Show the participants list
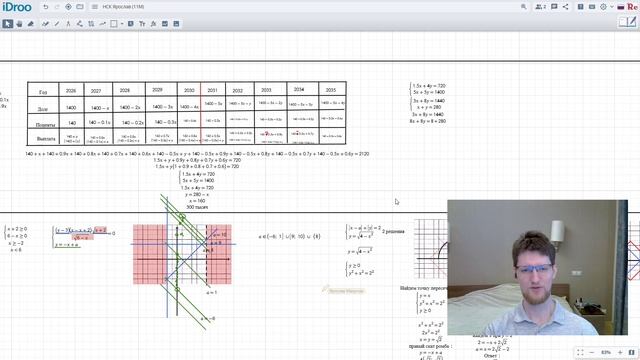The image size is (640, 360). pyautogui.click(x=541, y=7)
